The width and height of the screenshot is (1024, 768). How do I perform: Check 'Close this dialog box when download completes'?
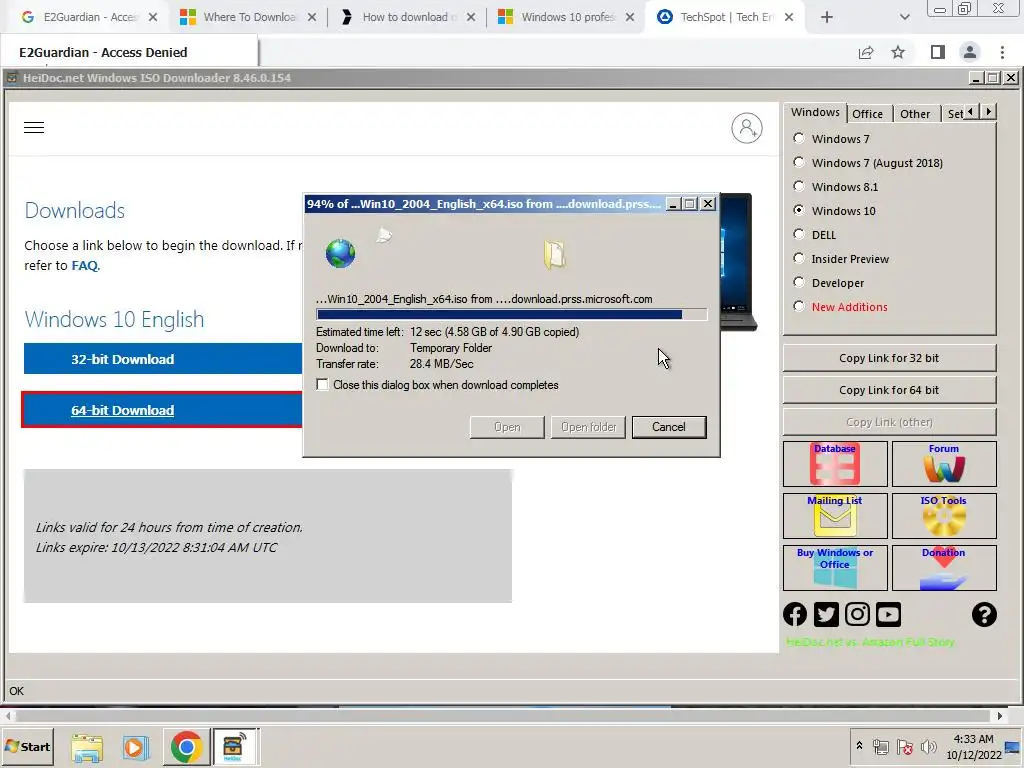pyautogui.click(x=322, y=385)
